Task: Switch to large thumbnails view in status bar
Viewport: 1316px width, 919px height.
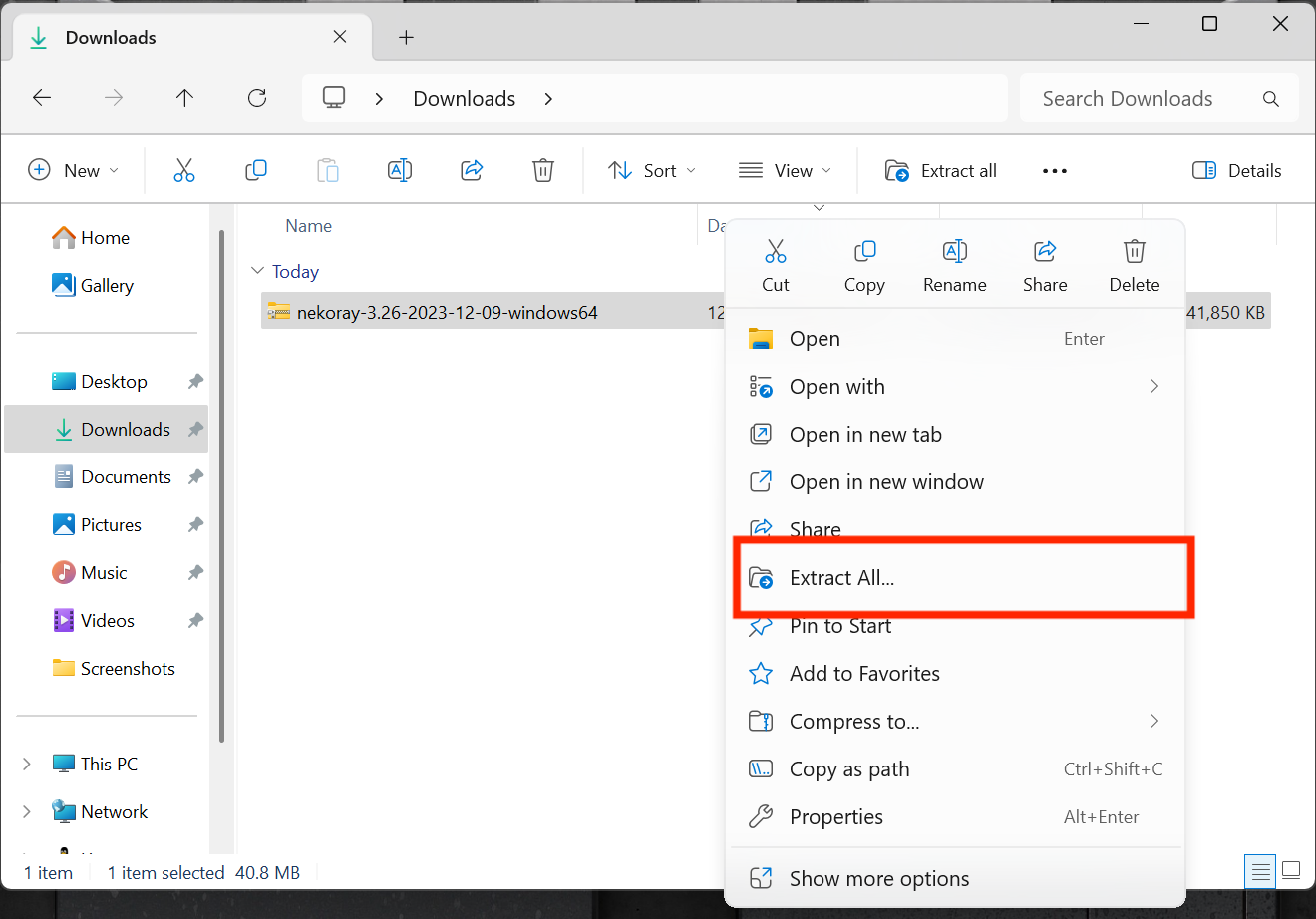Action: pos(1291,871)
